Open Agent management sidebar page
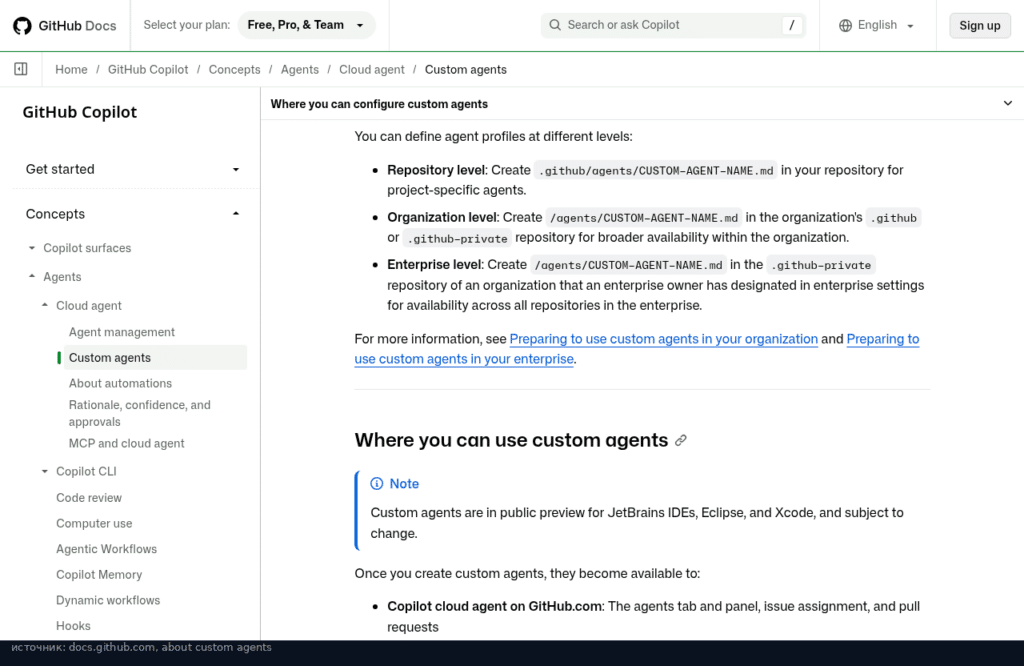The height and width of the screenshot is (666, 1024). (x=122, y=332)
